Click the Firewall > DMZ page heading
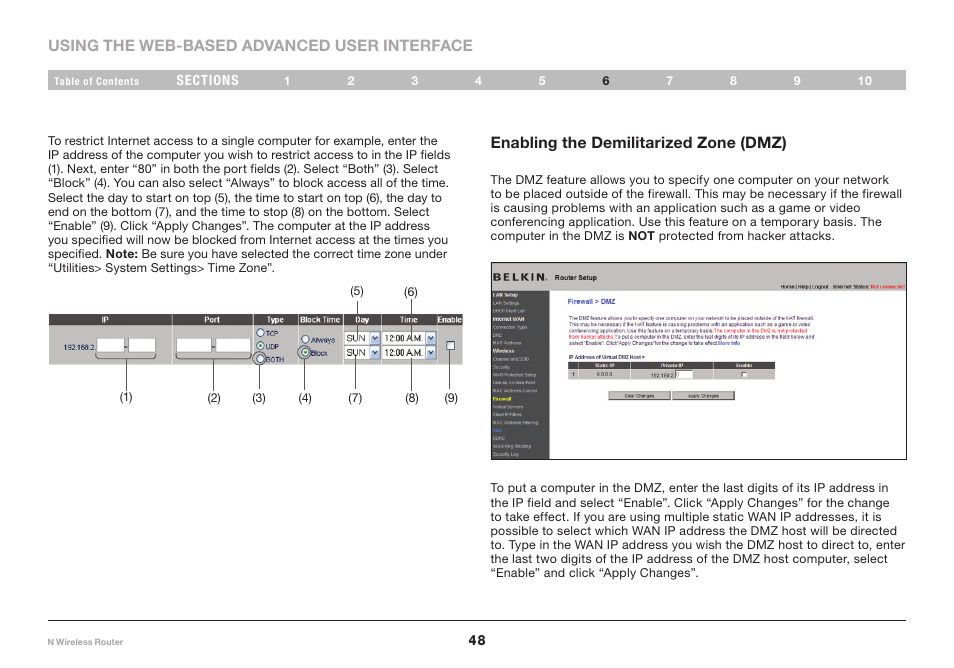This screenshot has width=954, height=668. pyautogui.click(x=591, y=302)
